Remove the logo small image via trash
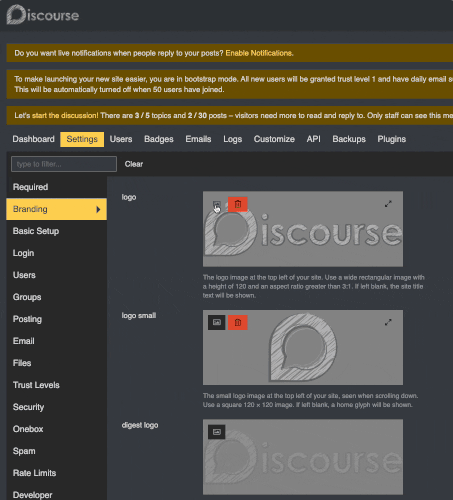 [x=238, y=322]
